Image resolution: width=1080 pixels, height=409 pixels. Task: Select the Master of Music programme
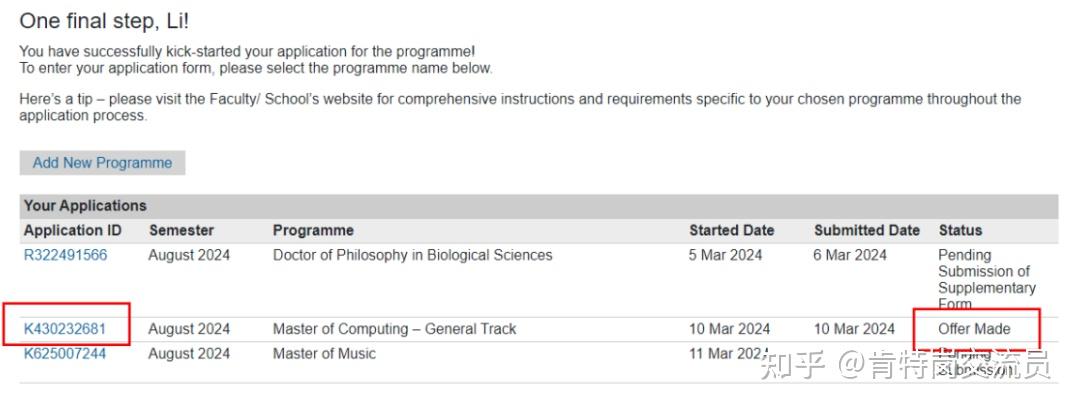(324, 353)
